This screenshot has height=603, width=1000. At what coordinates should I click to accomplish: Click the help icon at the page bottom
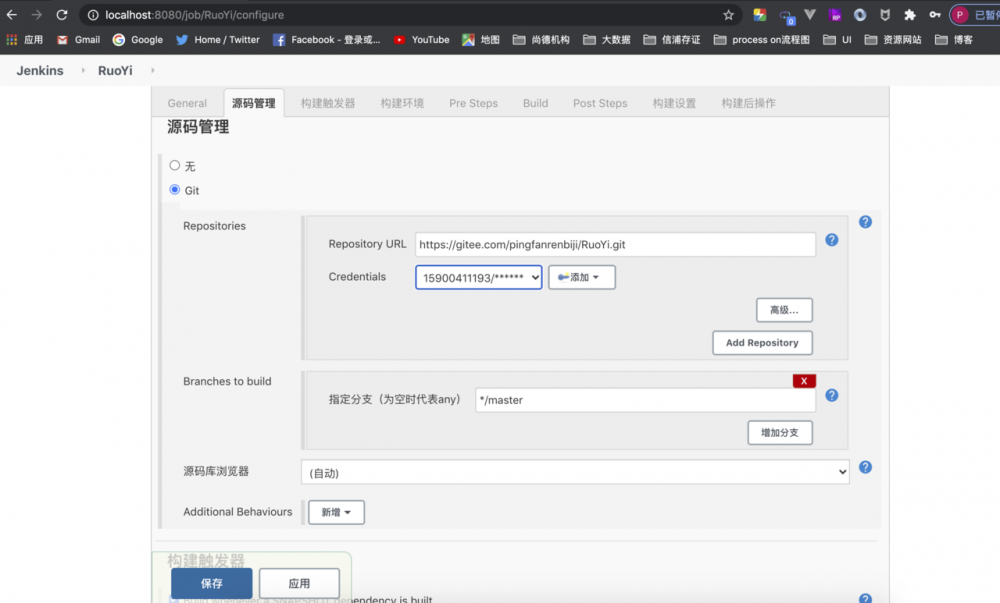pos(865,597)
